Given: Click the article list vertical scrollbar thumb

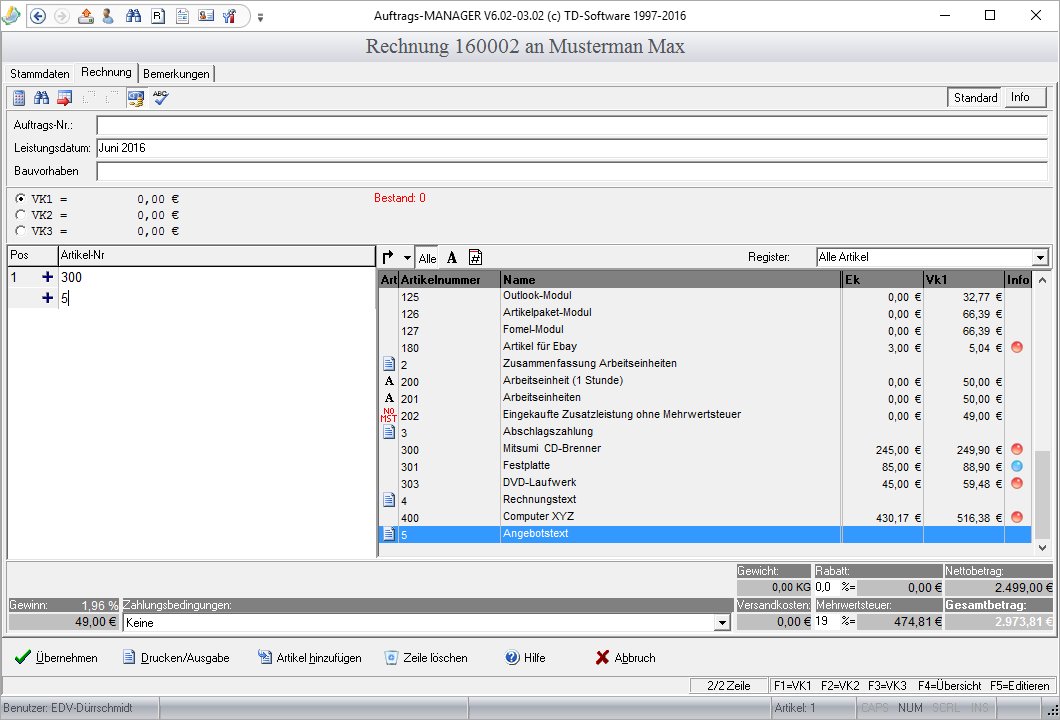Looking at the screenshot, I should click(x=1042, y=494).
